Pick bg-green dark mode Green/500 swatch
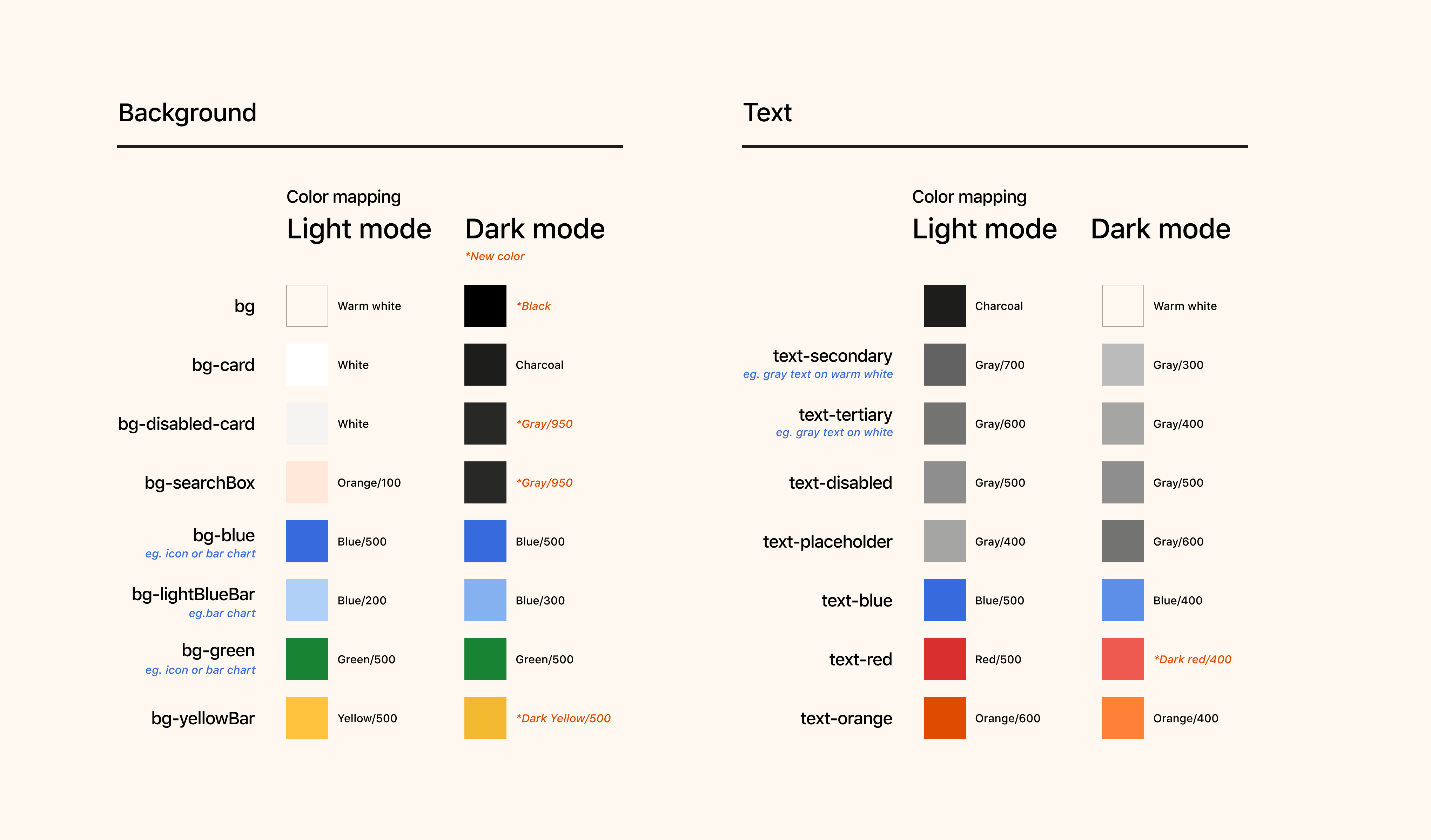Image resolution: width=1431 pixels, height=840 pixels. 485,659
